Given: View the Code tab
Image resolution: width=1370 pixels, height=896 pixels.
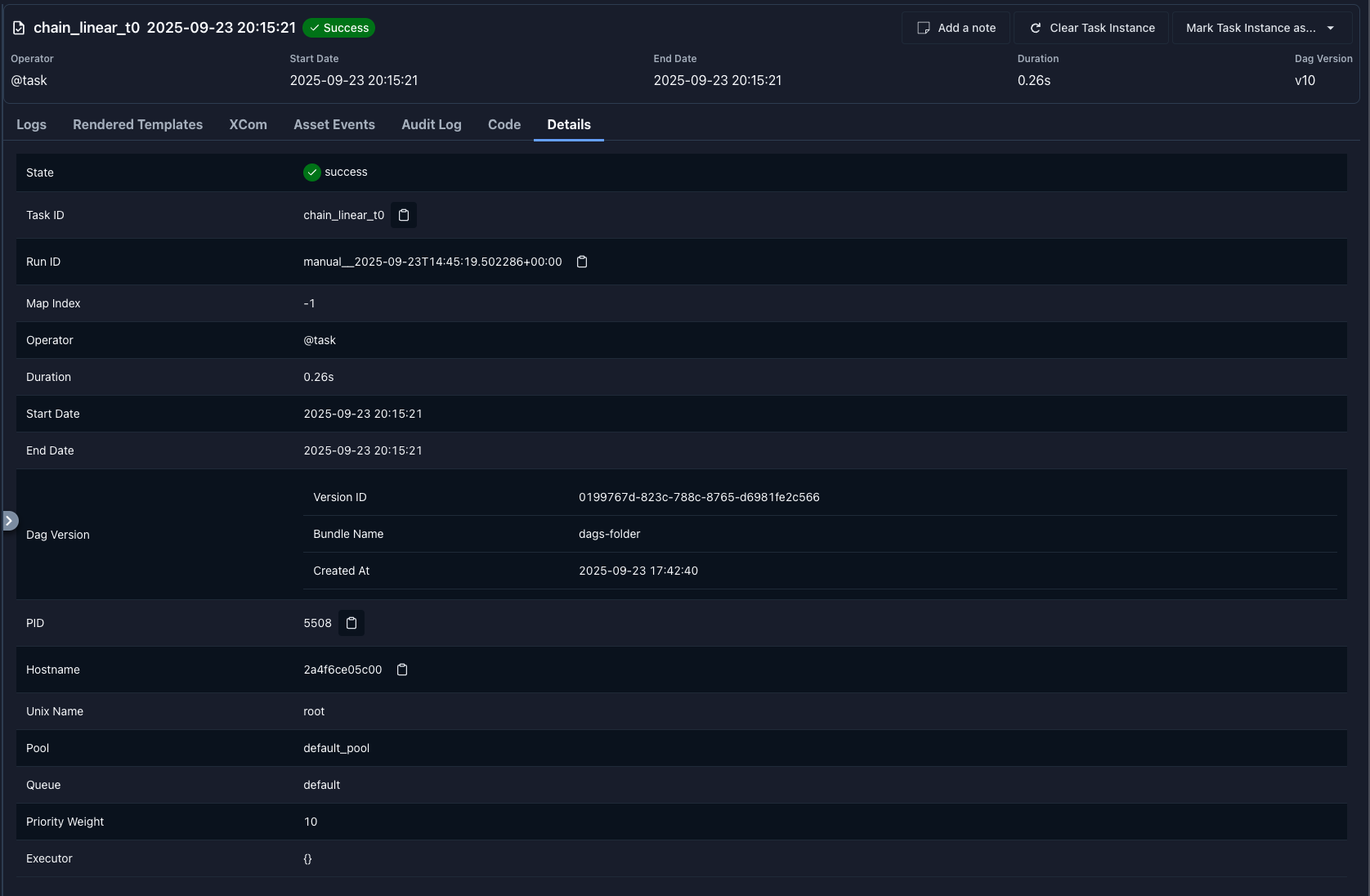Looking at the screenshot, I should (x=504, y=124).
